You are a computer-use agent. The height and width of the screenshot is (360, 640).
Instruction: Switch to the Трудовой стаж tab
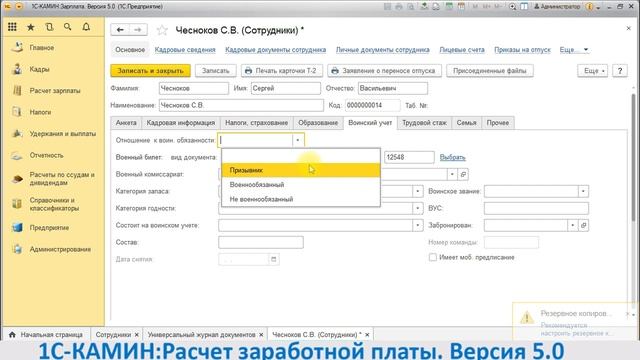click(x=424, y=123)
